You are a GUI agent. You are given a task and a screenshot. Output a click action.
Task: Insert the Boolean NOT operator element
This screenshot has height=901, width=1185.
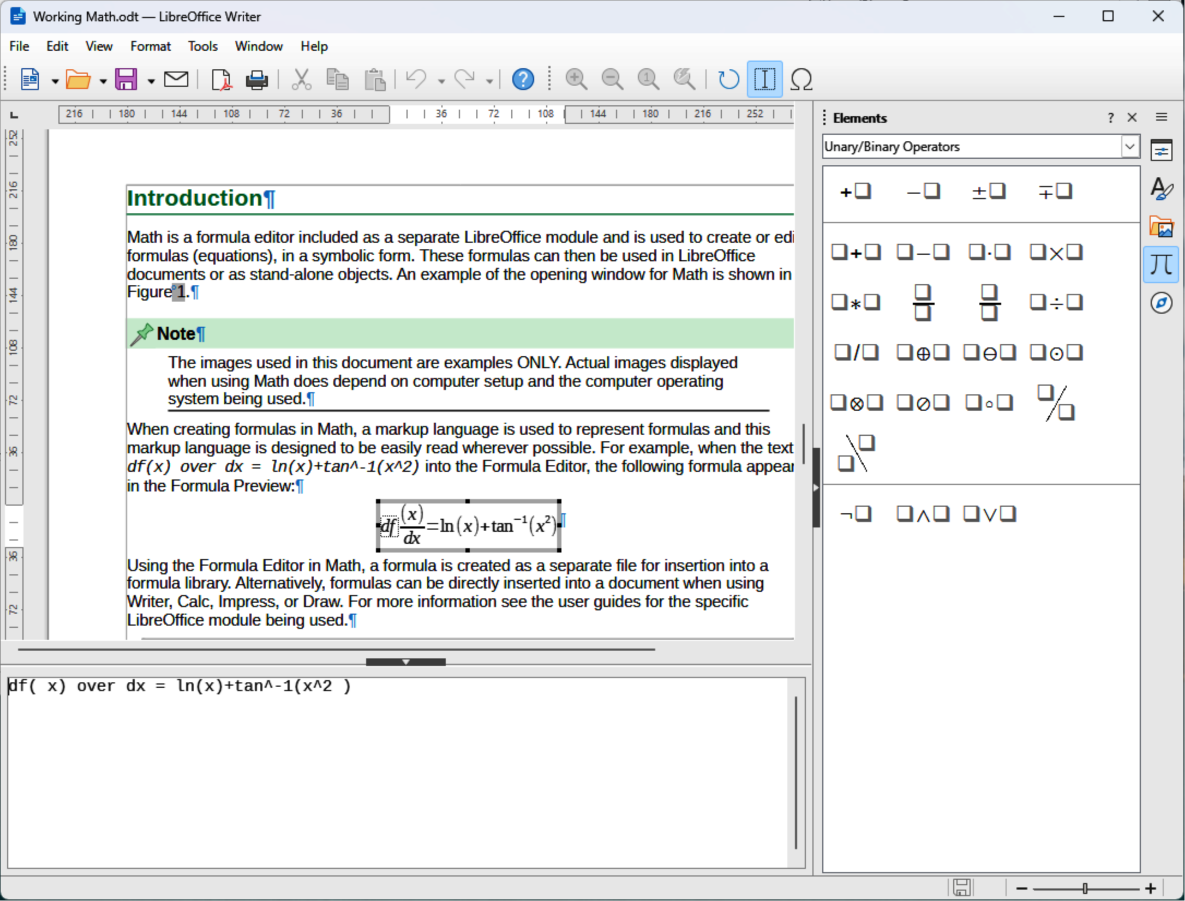[x=856, y=514]
